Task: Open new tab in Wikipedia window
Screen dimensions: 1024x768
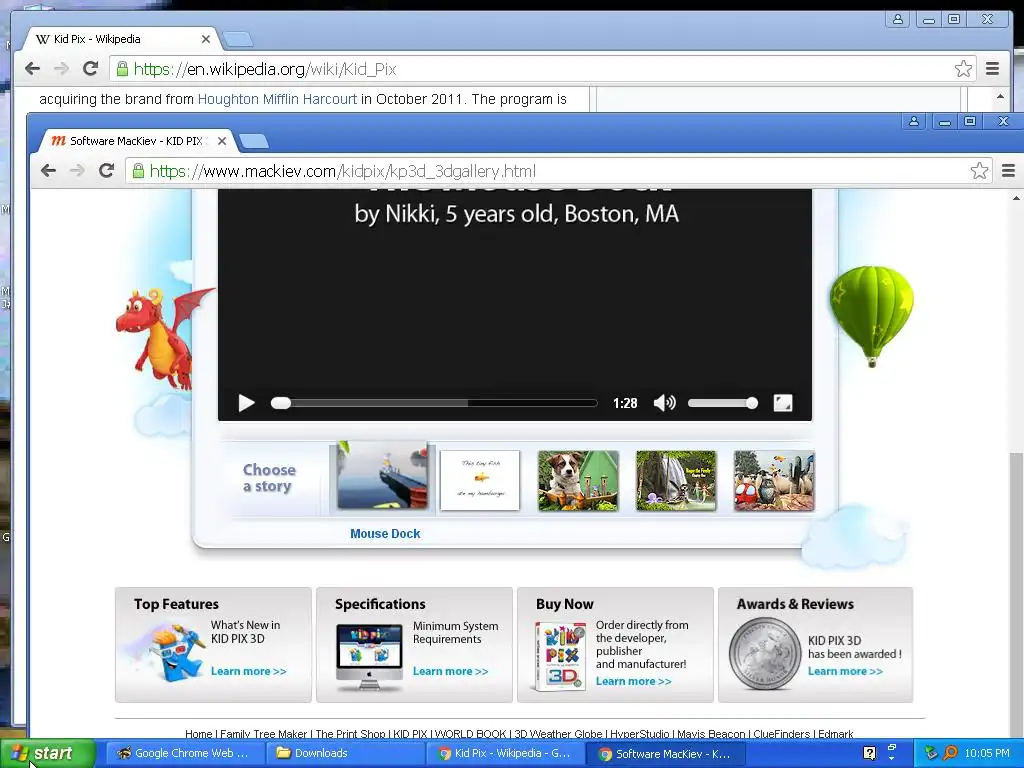Action: point(238,39)
